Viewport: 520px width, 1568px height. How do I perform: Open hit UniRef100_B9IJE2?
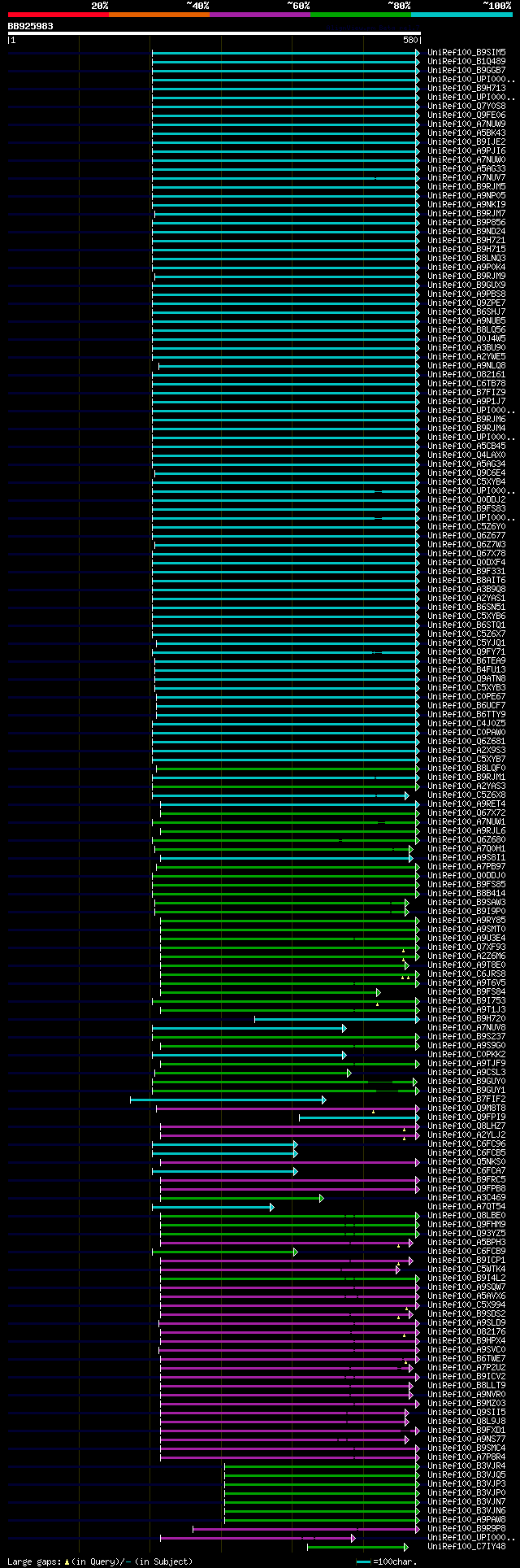pos(466,142)
